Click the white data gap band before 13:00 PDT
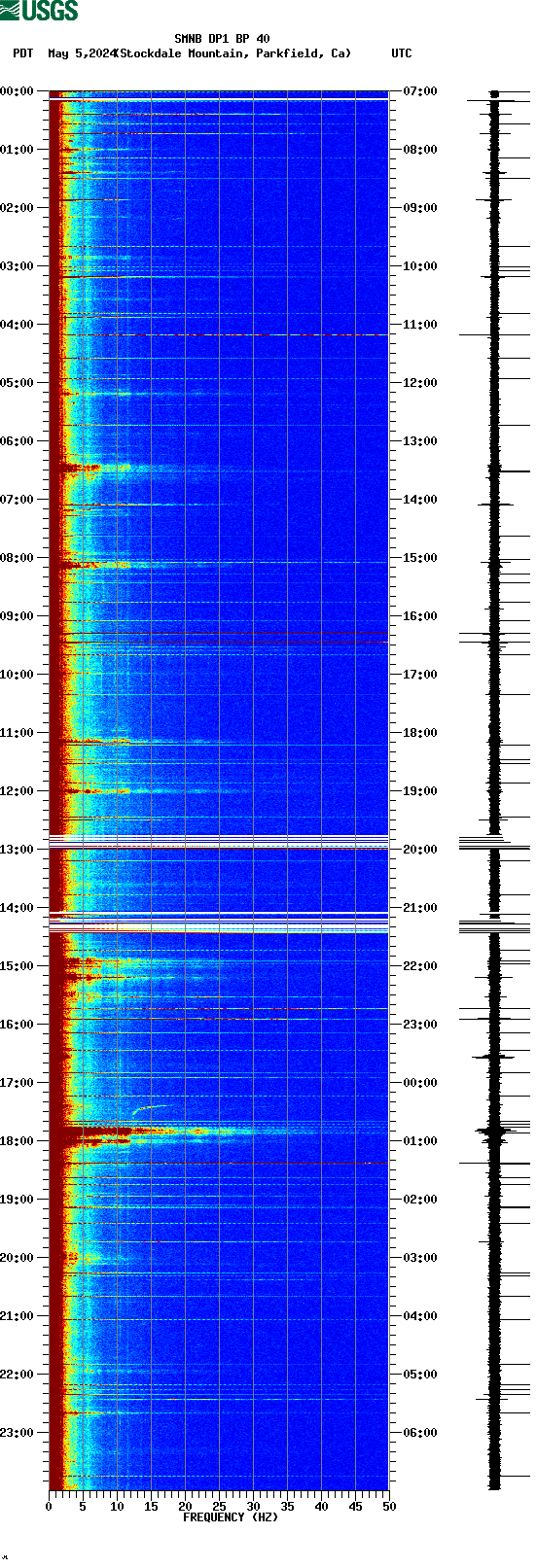Viewport: 537px width, 1568px height. pos(219,842)
